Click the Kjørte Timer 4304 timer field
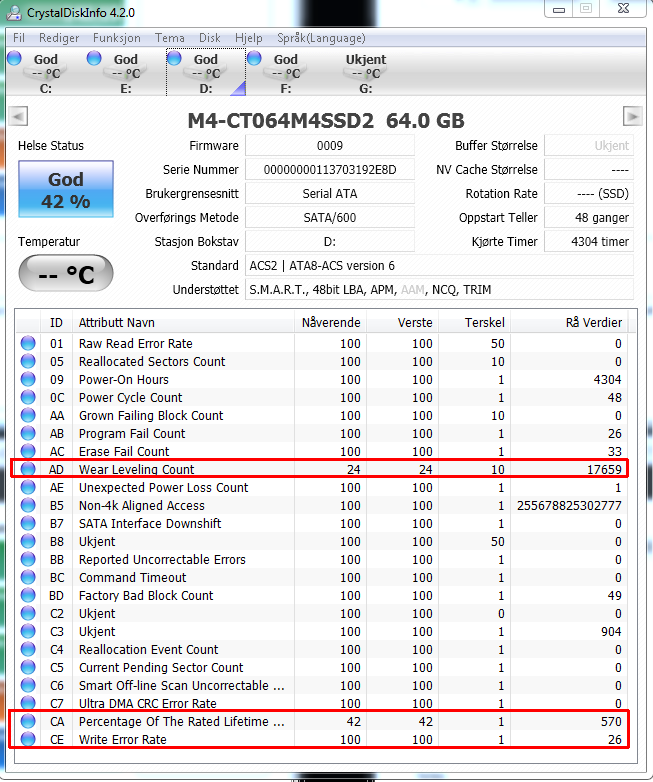 pyautogui.click(x=589, y=241)
